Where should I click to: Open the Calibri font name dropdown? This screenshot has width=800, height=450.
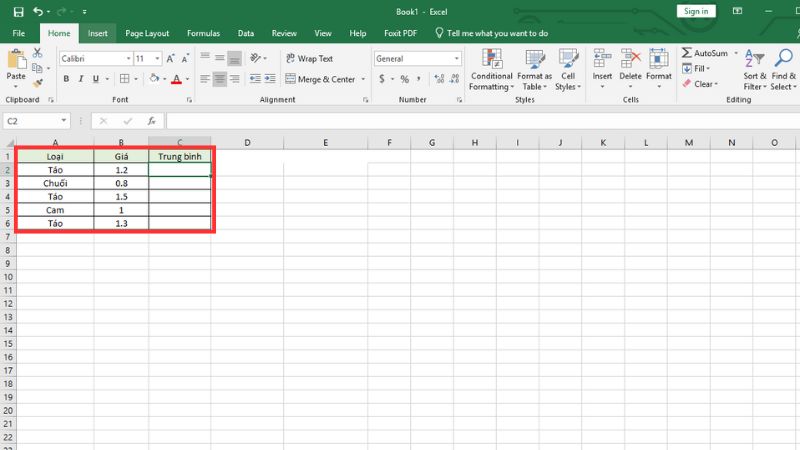(128, 59)
